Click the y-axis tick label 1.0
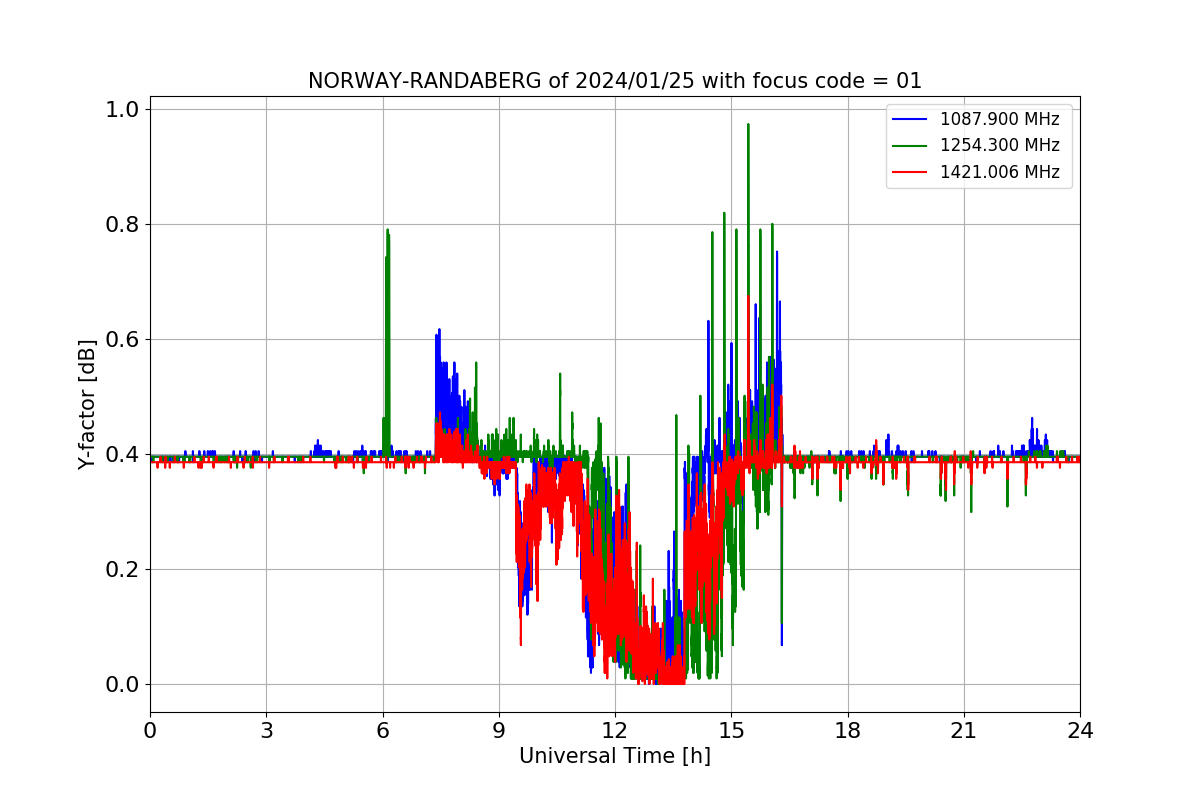 122,110
